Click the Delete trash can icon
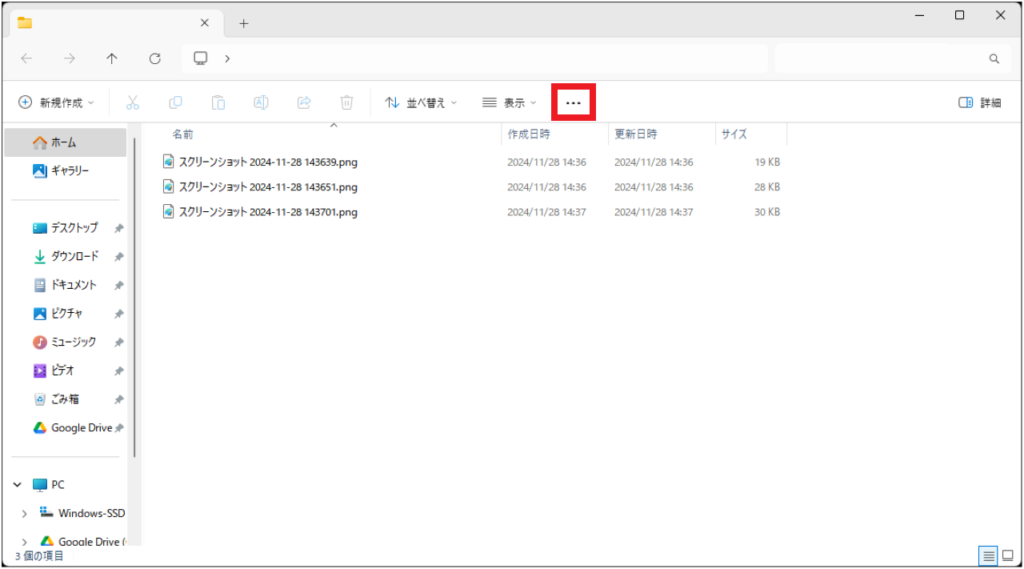The height and width of the screenshot is (569, 1024). (347, 102)
